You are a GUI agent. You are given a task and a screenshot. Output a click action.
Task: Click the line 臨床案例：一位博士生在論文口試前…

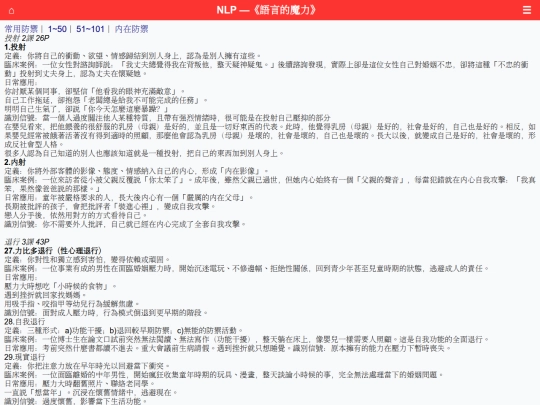(246, 339)
